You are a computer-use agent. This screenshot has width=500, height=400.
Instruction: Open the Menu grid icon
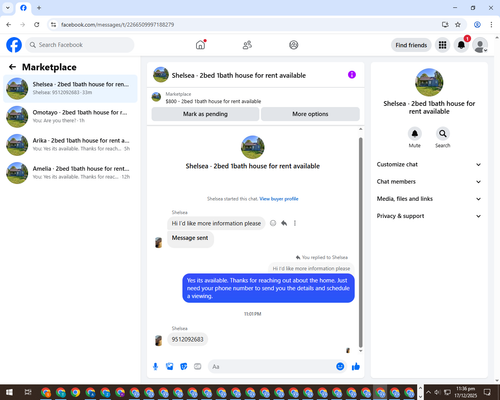point(442,45)
